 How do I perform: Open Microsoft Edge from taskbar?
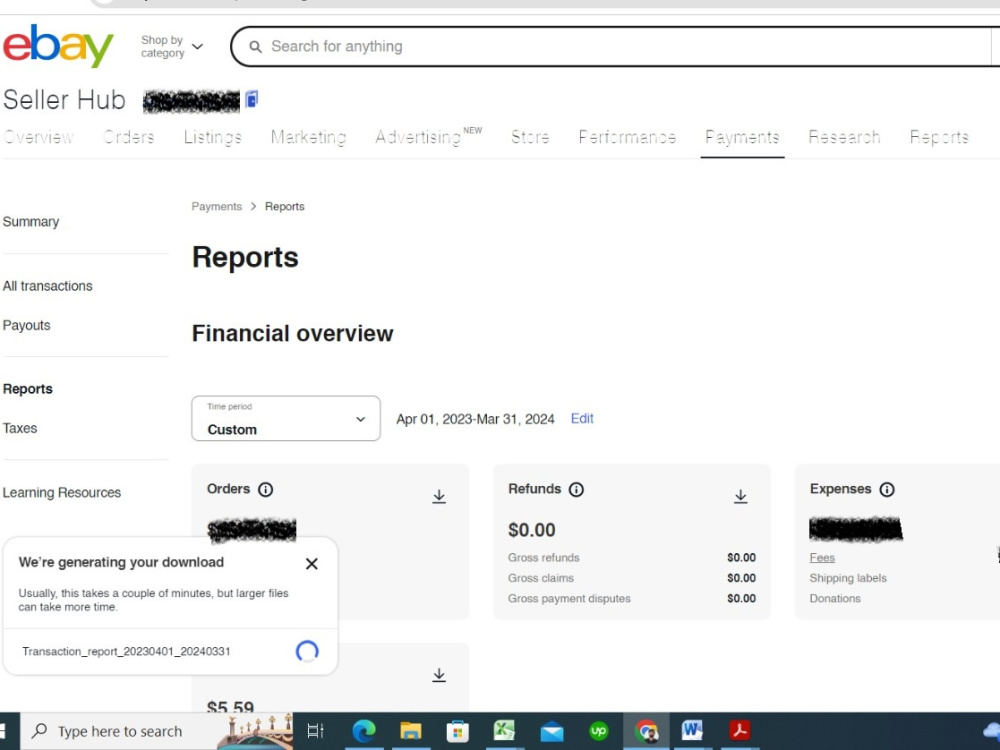click(x=364, y=731)
